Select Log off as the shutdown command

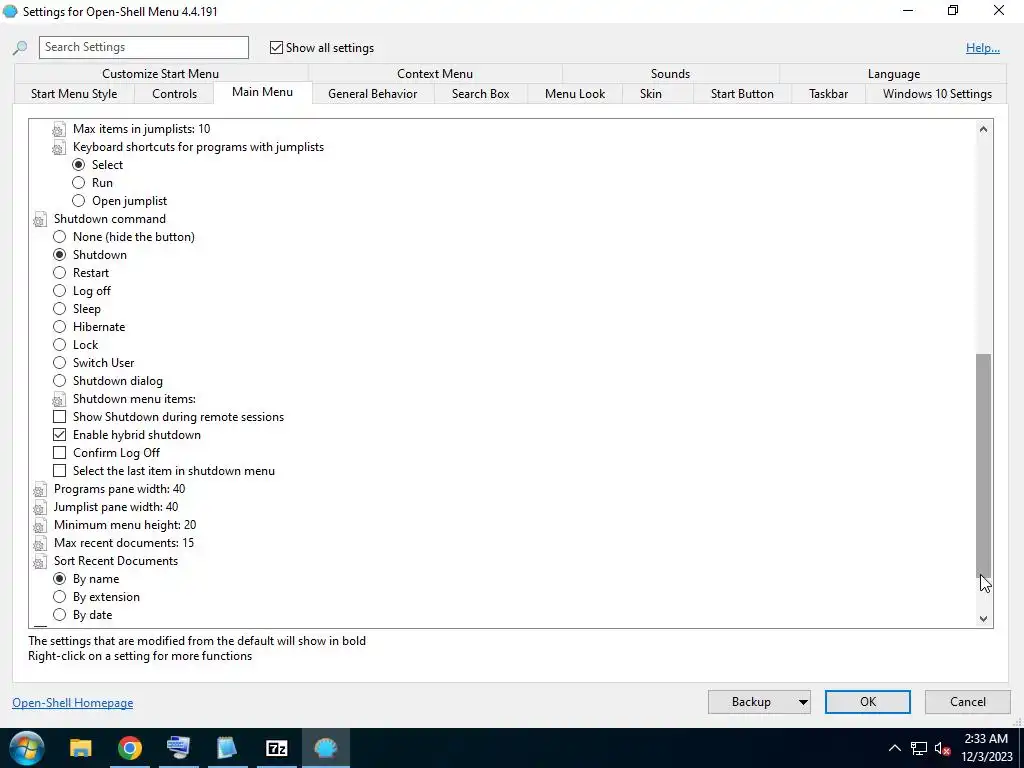[59, 291]
